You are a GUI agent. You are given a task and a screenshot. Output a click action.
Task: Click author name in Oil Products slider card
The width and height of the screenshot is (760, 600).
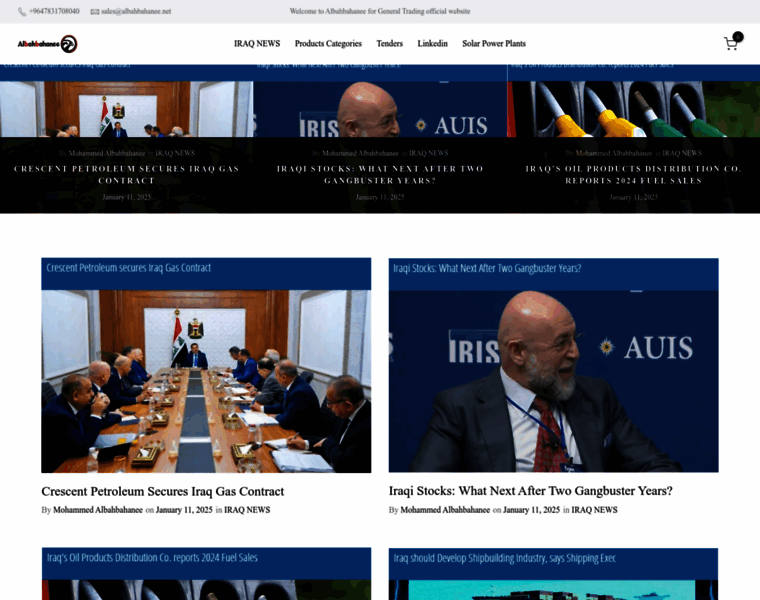tap(614, 153)
